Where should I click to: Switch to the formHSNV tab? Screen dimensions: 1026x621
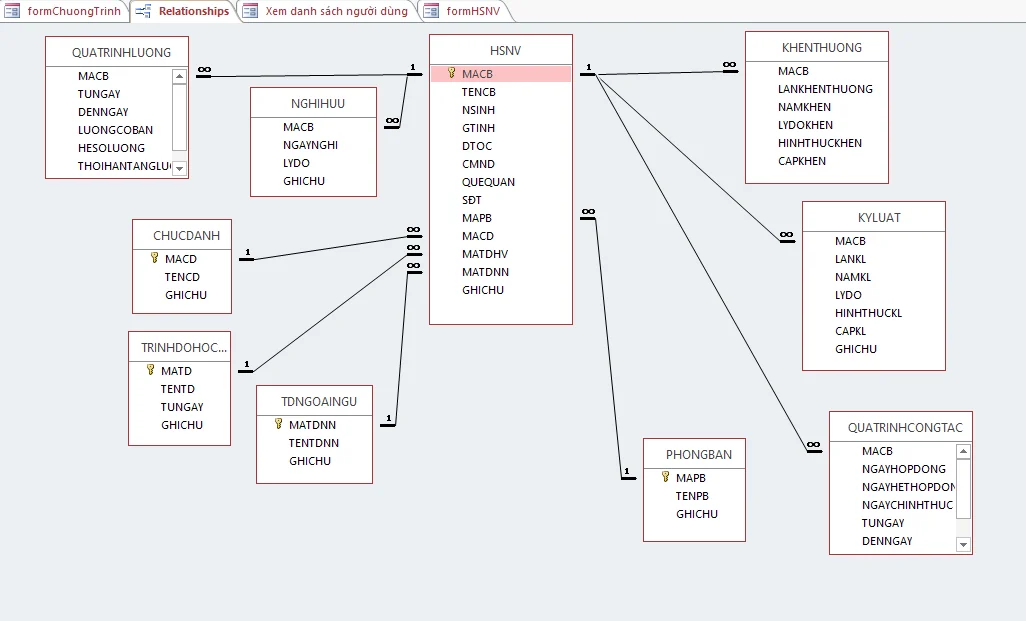point(472,11)
